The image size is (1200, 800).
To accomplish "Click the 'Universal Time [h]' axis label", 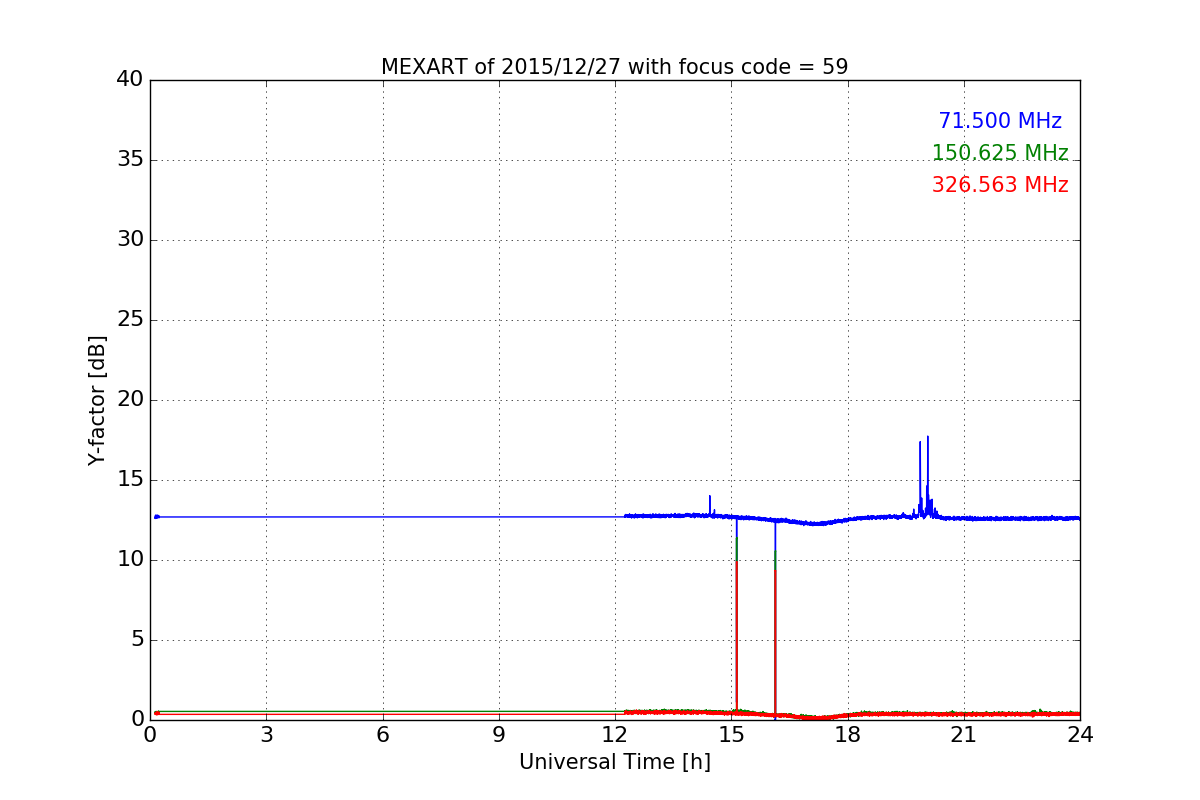I will (615, 762).
